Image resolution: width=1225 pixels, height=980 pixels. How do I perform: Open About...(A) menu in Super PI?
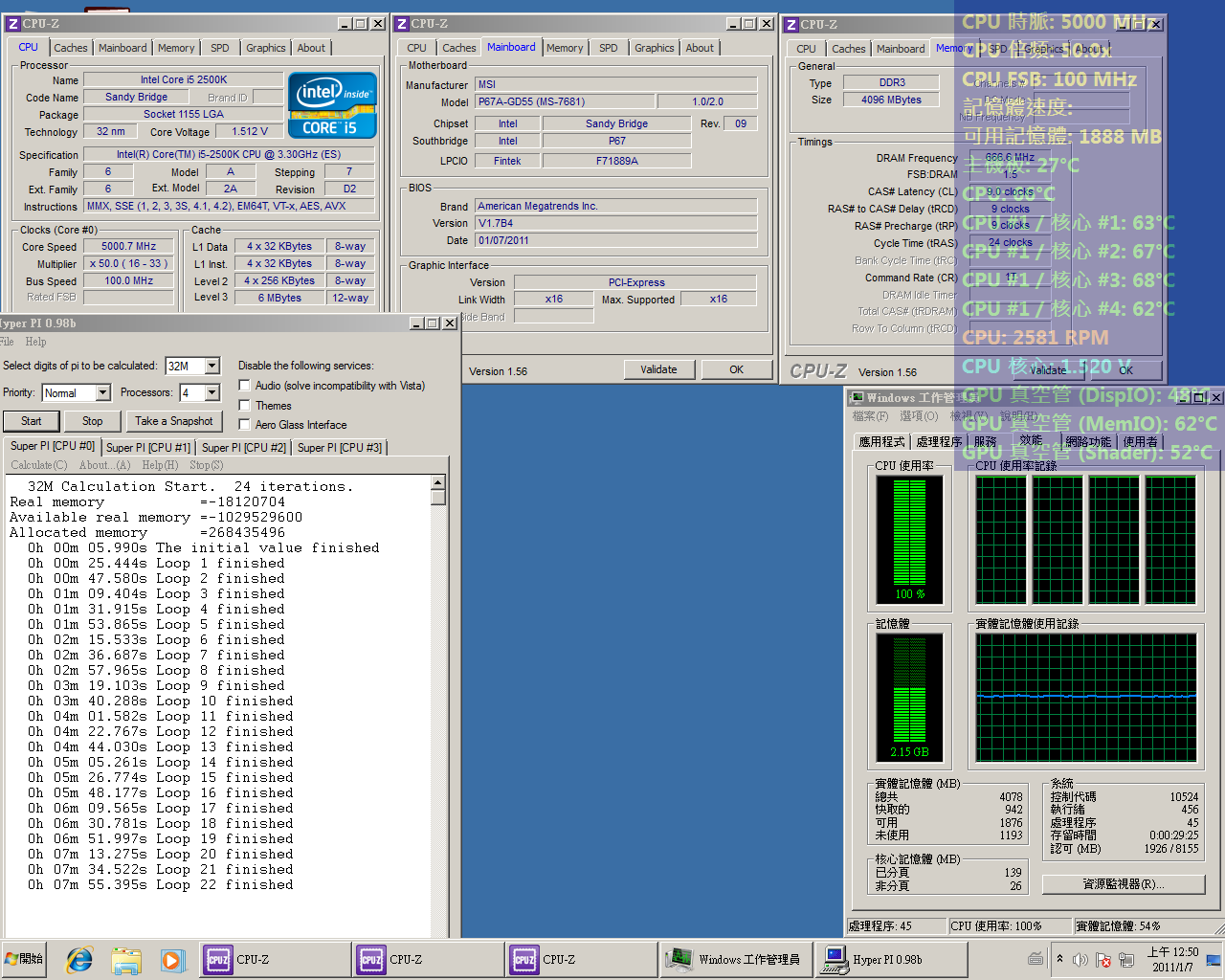[x=105, y=465]
